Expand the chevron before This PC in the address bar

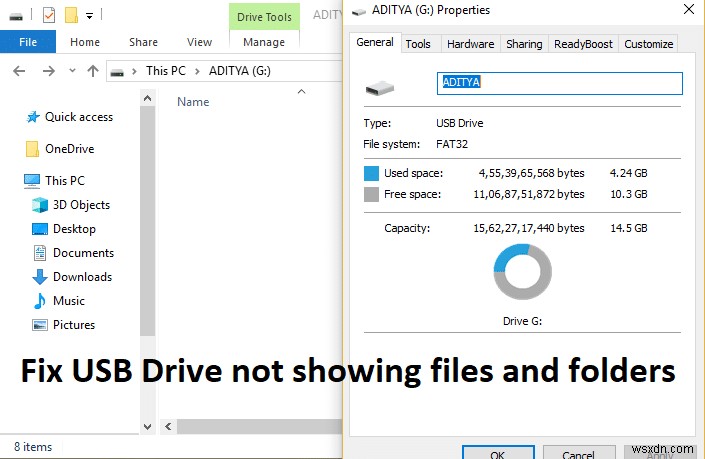134,71
